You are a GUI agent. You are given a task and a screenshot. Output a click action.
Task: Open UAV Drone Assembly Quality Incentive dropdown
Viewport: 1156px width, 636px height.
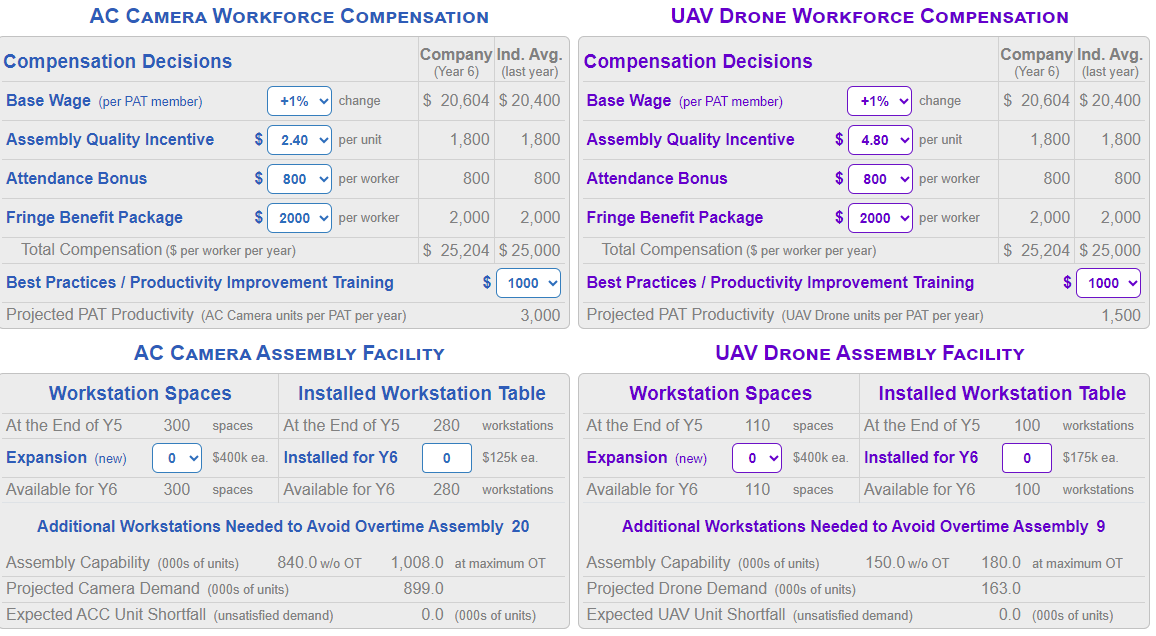pyautogui.click(x=880, y=140)
